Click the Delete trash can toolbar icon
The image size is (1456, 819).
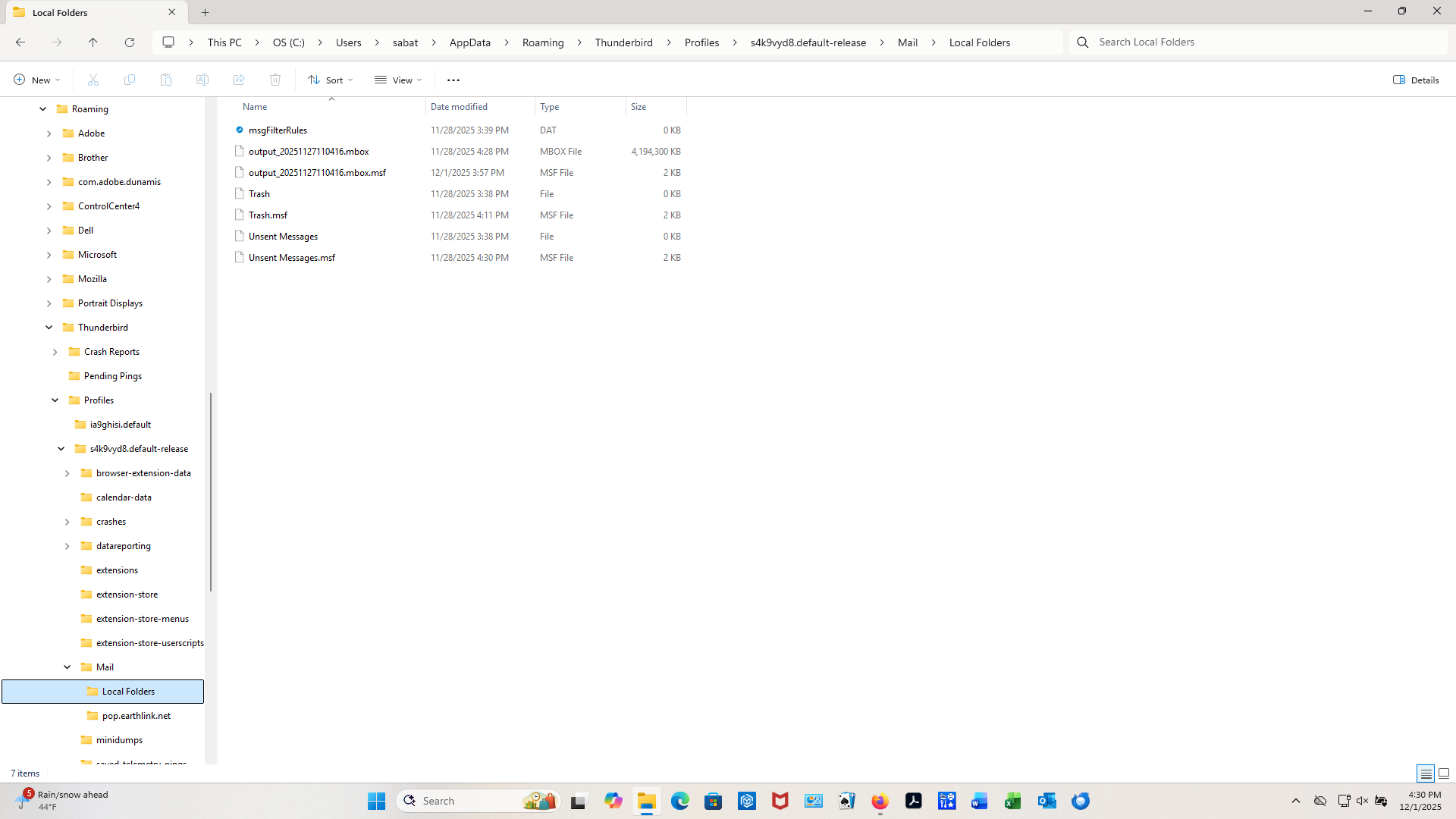point(275,80)
